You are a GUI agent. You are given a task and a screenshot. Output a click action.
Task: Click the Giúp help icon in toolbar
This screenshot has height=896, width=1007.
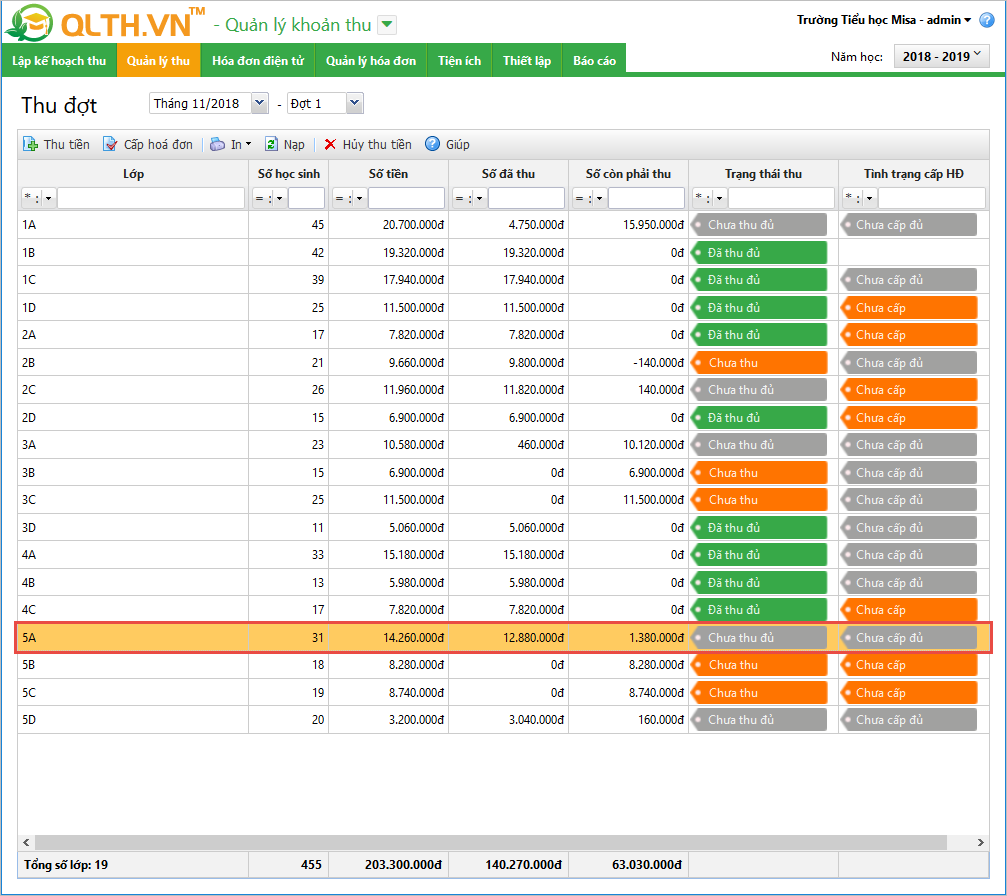pos(432,145)
